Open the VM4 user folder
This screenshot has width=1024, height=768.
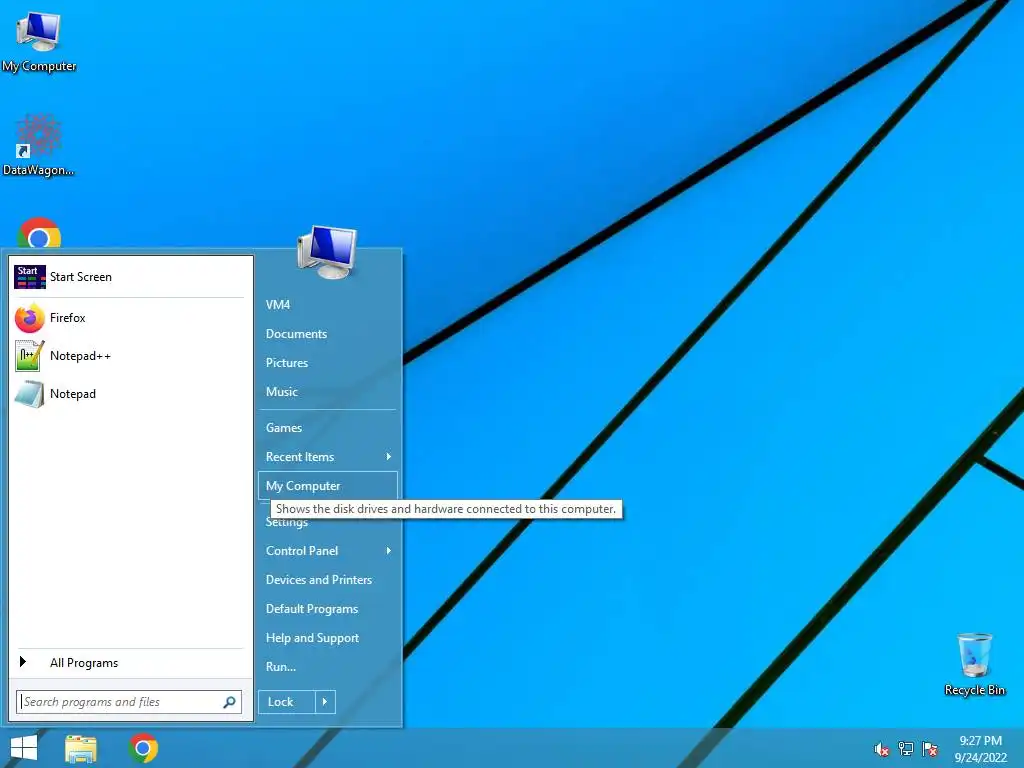click(x=327, y=305)
